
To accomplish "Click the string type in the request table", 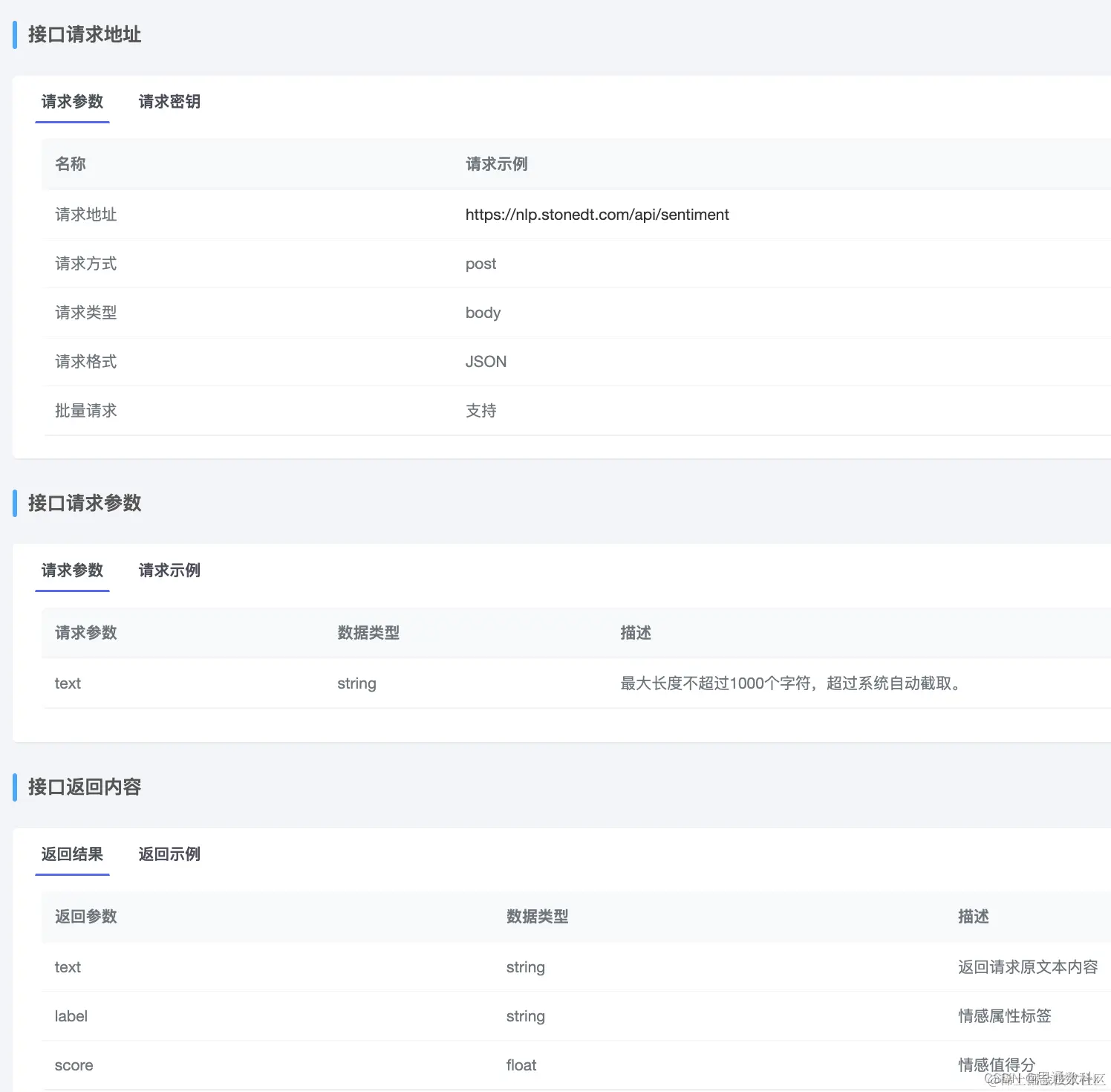I will (356, 683).
